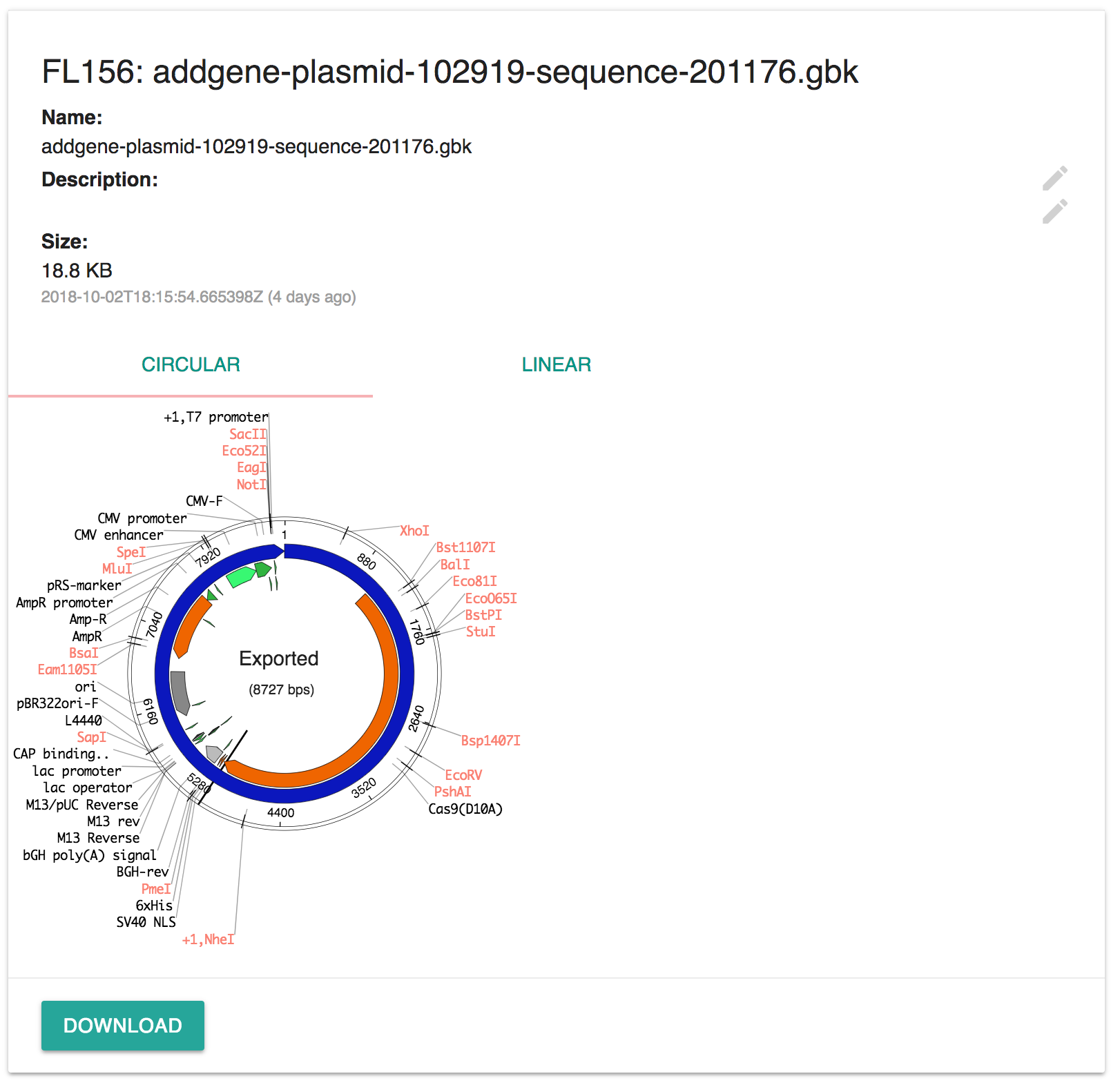
Task: Click the blue plasmid backbone ring
Action: click(407, 673)
